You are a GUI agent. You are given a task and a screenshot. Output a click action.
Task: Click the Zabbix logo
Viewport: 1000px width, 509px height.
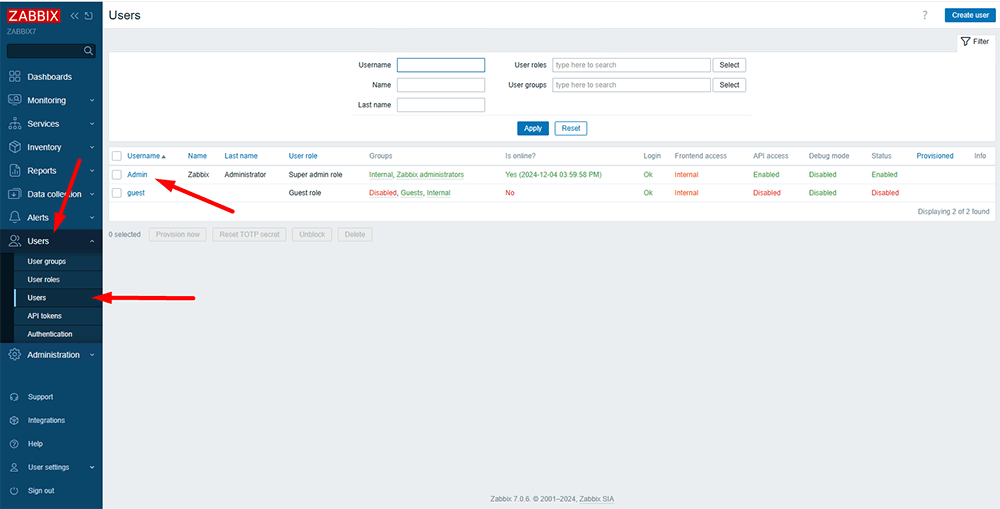34,16
